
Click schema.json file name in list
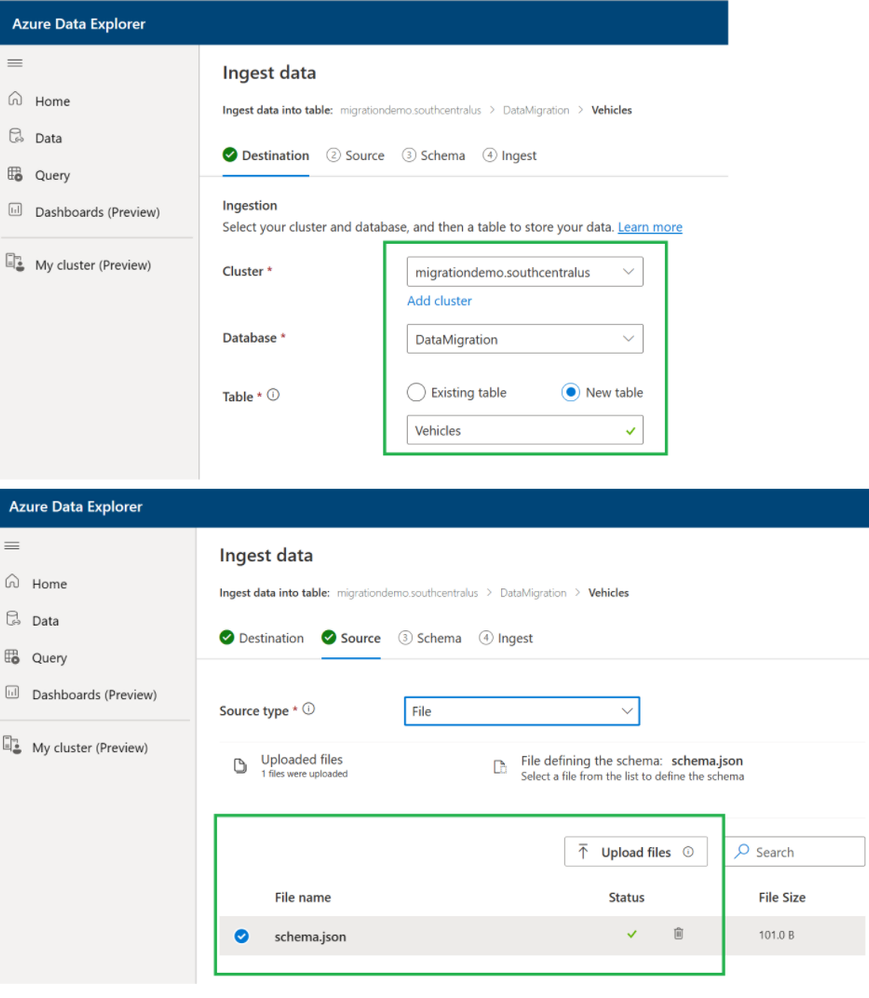(x=310, y=936)
